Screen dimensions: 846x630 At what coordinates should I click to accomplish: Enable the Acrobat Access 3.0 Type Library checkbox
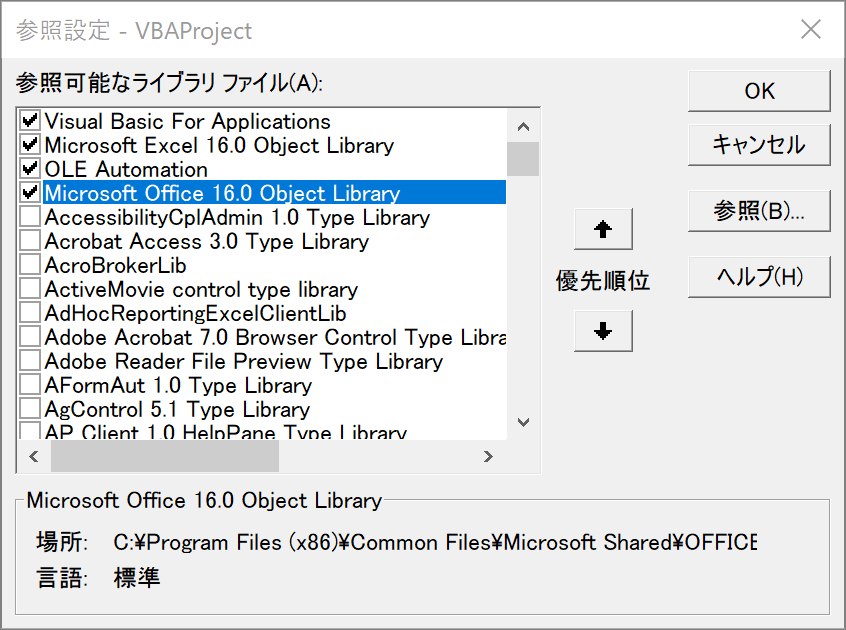click(30, 241)
